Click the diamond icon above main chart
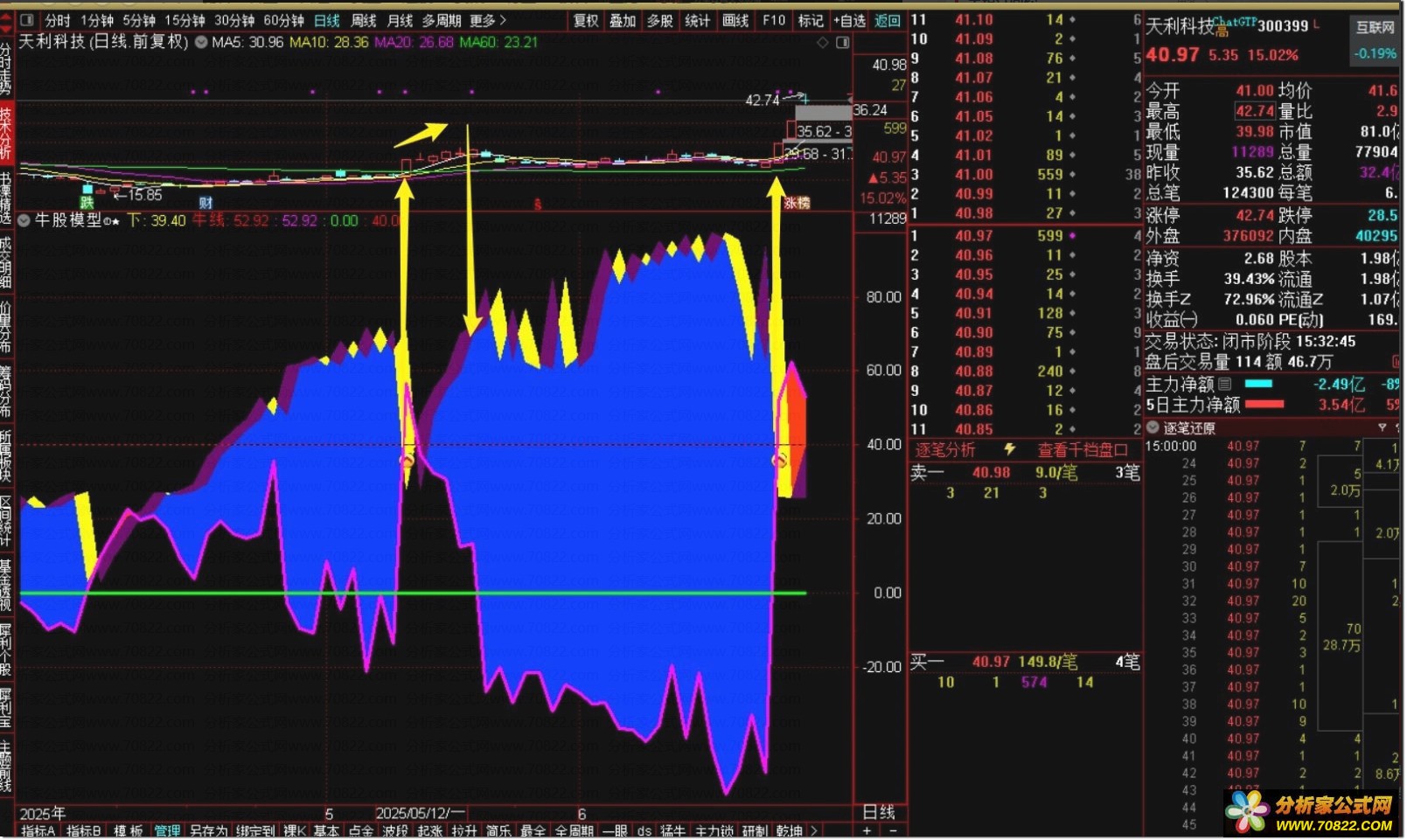1407x840 pixels. pos(822,42)
